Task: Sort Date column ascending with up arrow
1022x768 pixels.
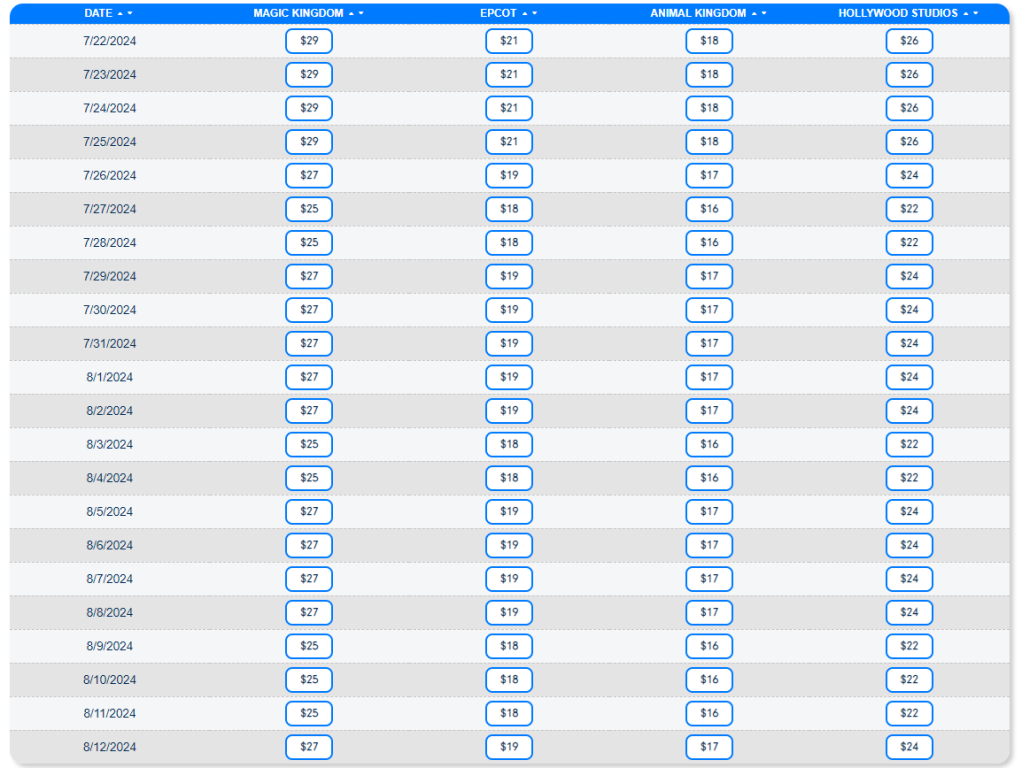Action: click(120, 14)
